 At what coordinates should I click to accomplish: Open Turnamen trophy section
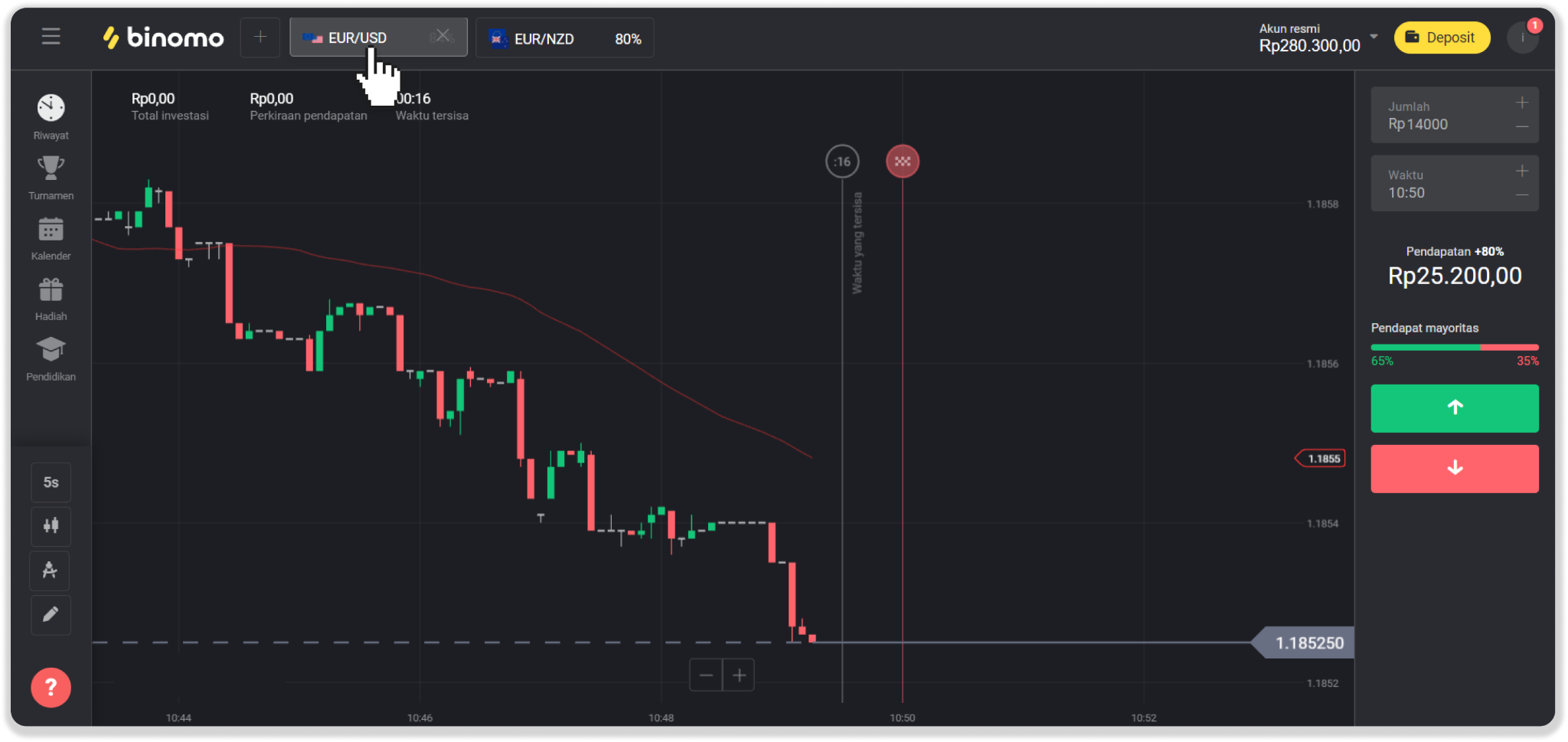coord(51,176)
